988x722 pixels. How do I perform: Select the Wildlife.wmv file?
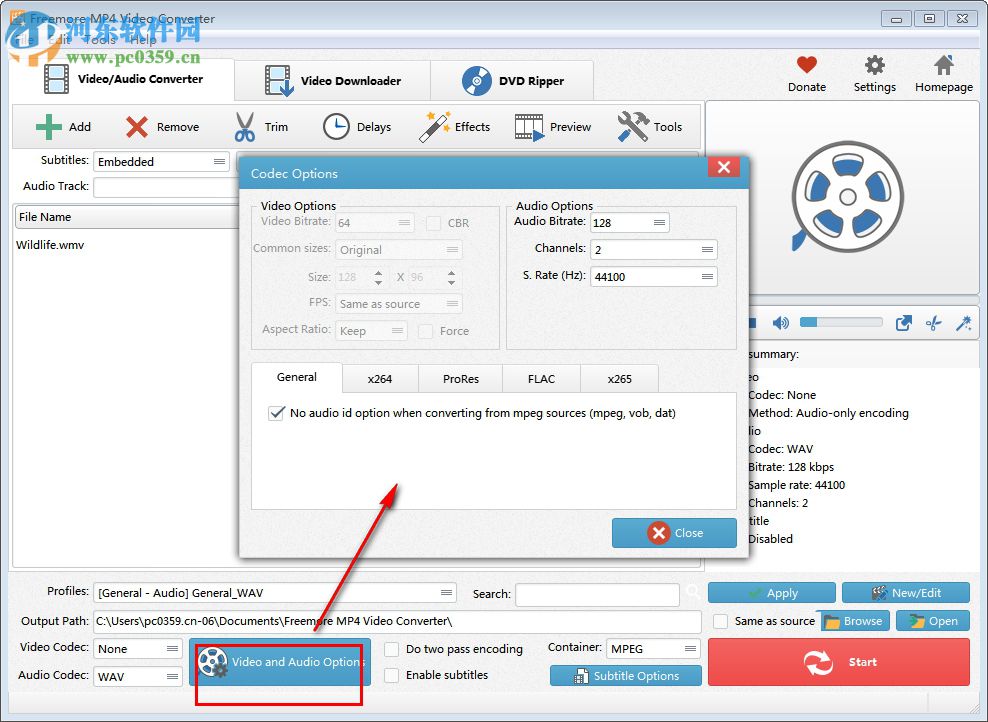[48, 244]
